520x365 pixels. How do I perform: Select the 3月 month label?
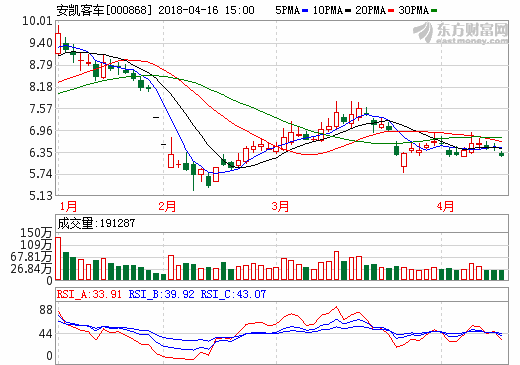point(280,206)
